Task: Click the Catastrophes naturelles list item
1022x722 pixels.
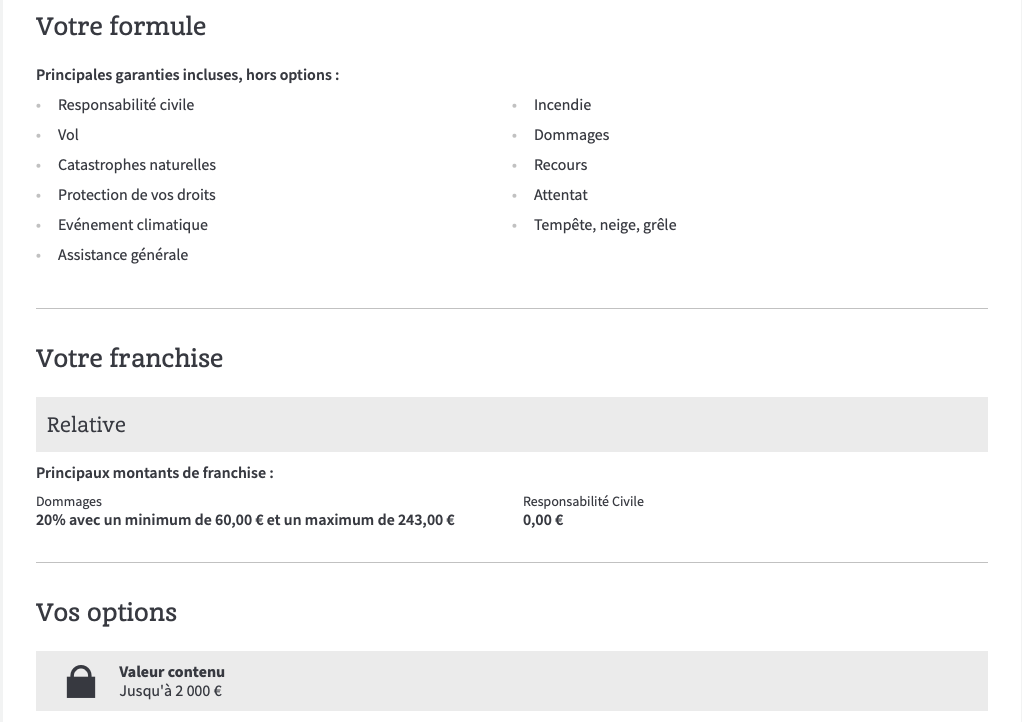Action: [x=137, y=165]
